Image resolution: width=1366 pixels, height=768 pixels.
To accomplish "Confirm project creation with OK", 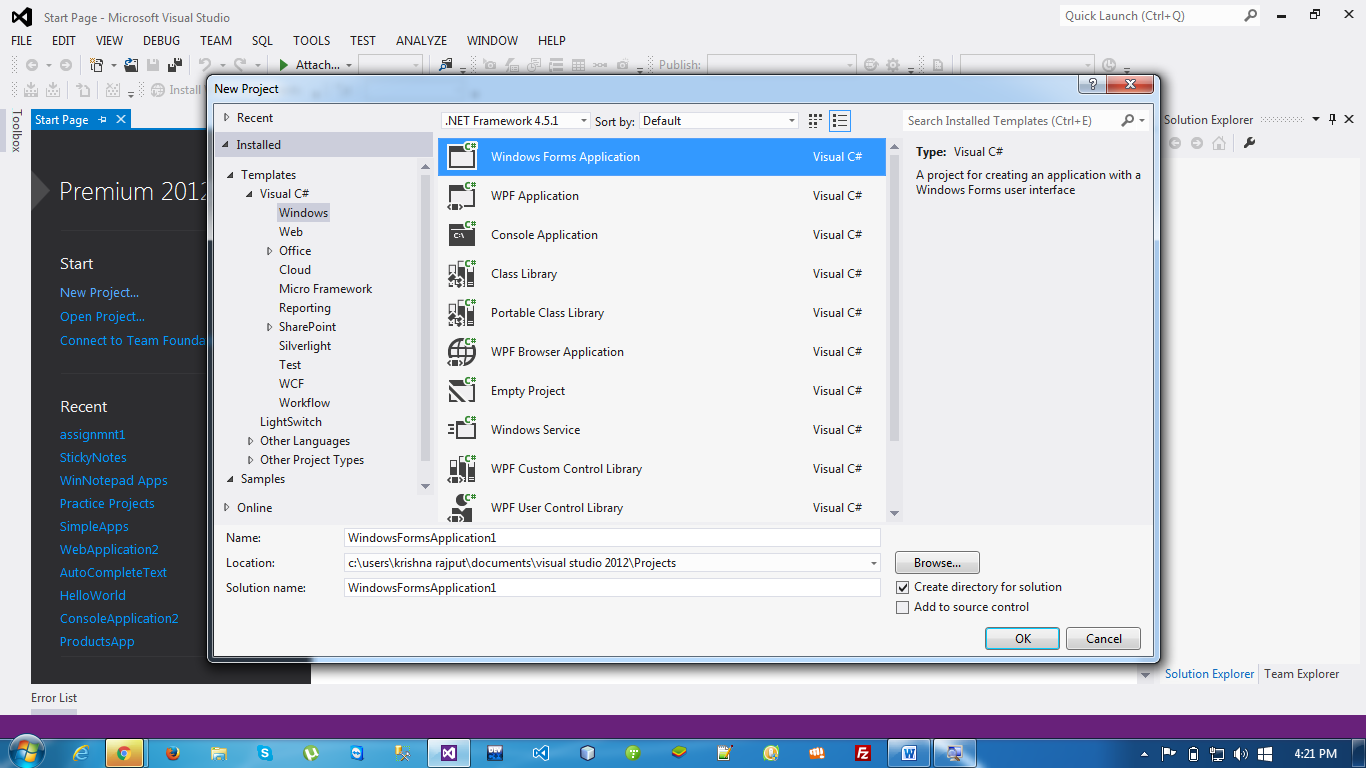I will point(1021,638).
